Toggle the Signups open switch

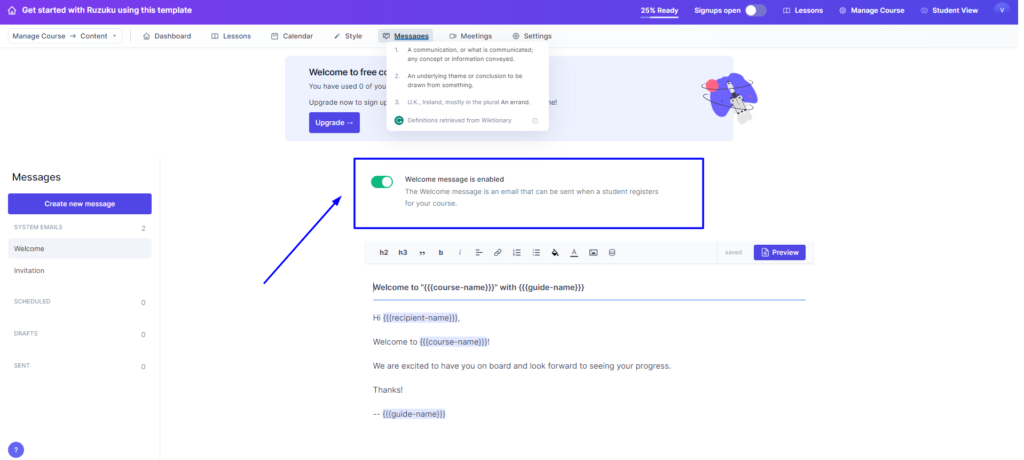click(x=755, y=10)
